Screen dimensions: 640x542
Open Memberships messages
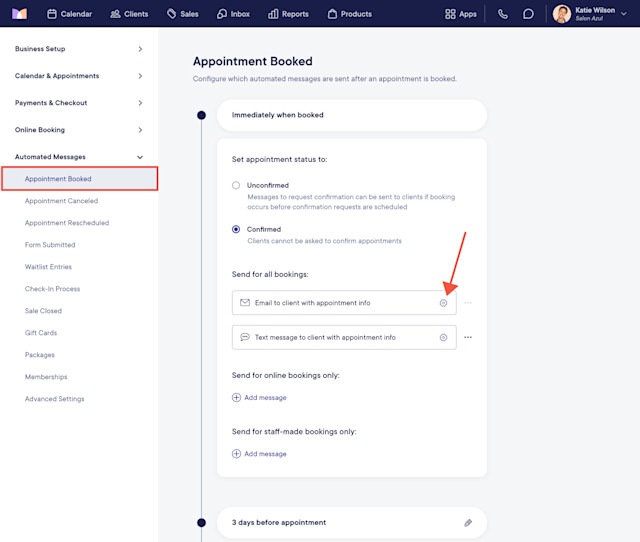(46, 377)
